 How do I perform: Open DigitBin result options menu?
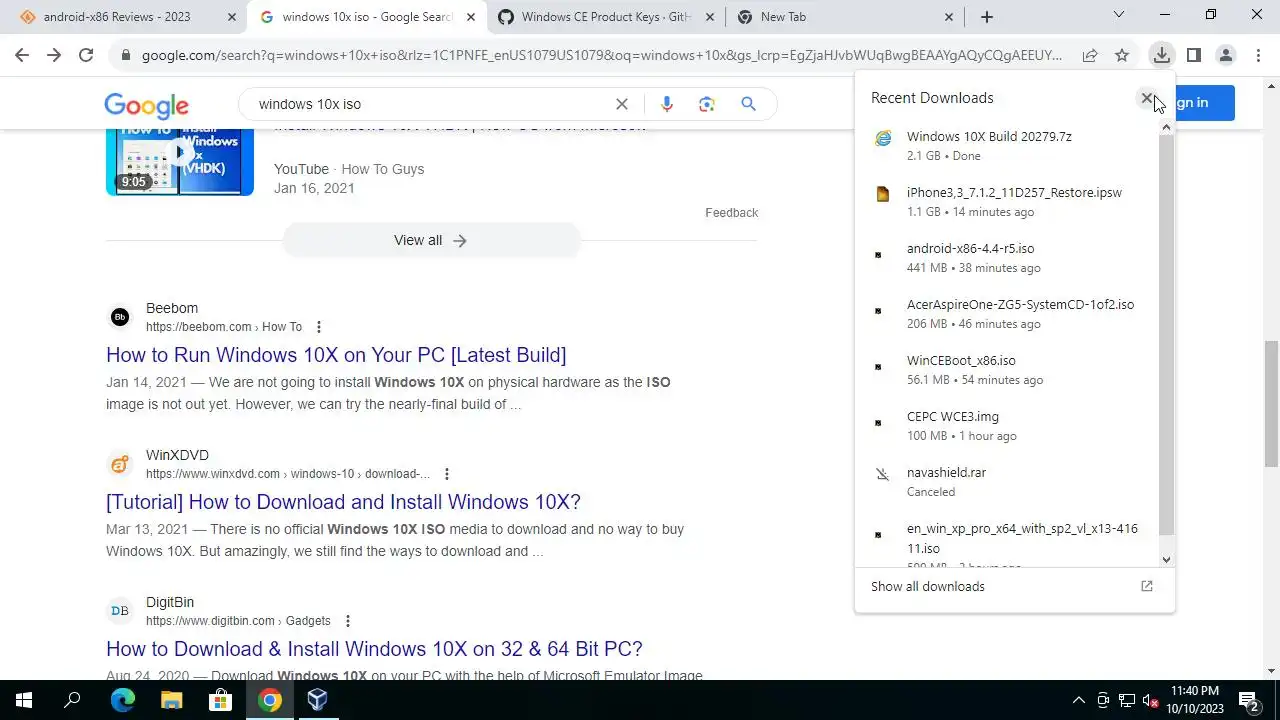click(348, 621)
